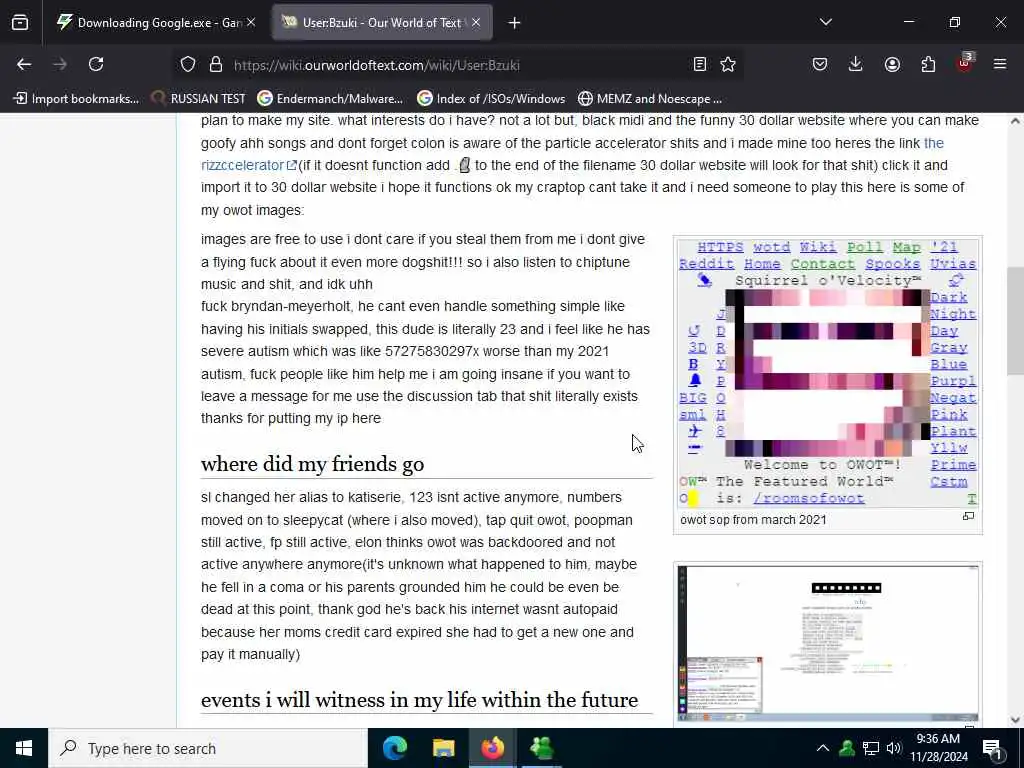Screen dimensions: 1024x768
Task: Open Import bookmarks bookmark
Action: click(x=76, y=99)
